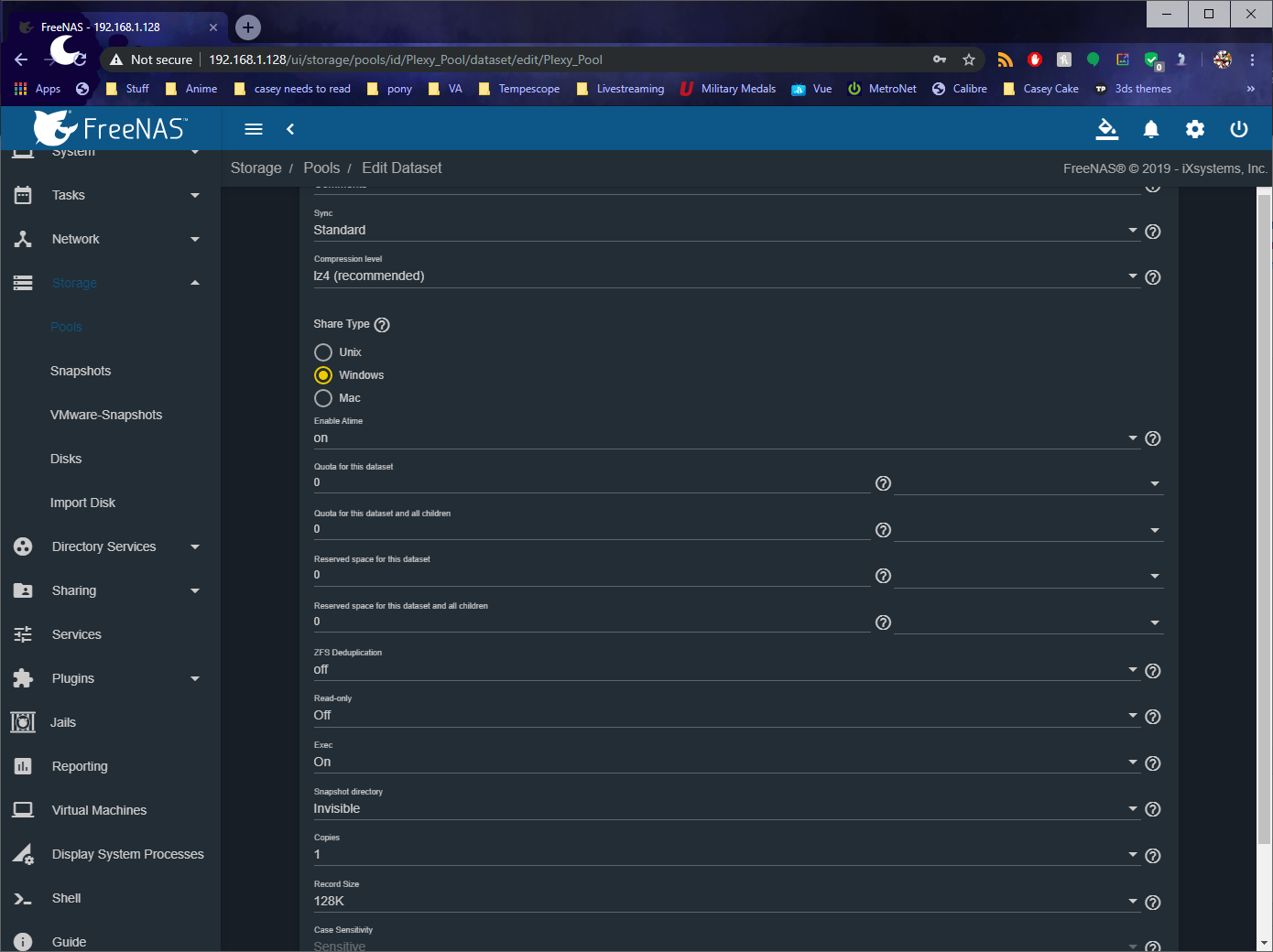Show help for Compression level
The height and width of the screenshot is (952, 1273).
(x=1153, y=277)
